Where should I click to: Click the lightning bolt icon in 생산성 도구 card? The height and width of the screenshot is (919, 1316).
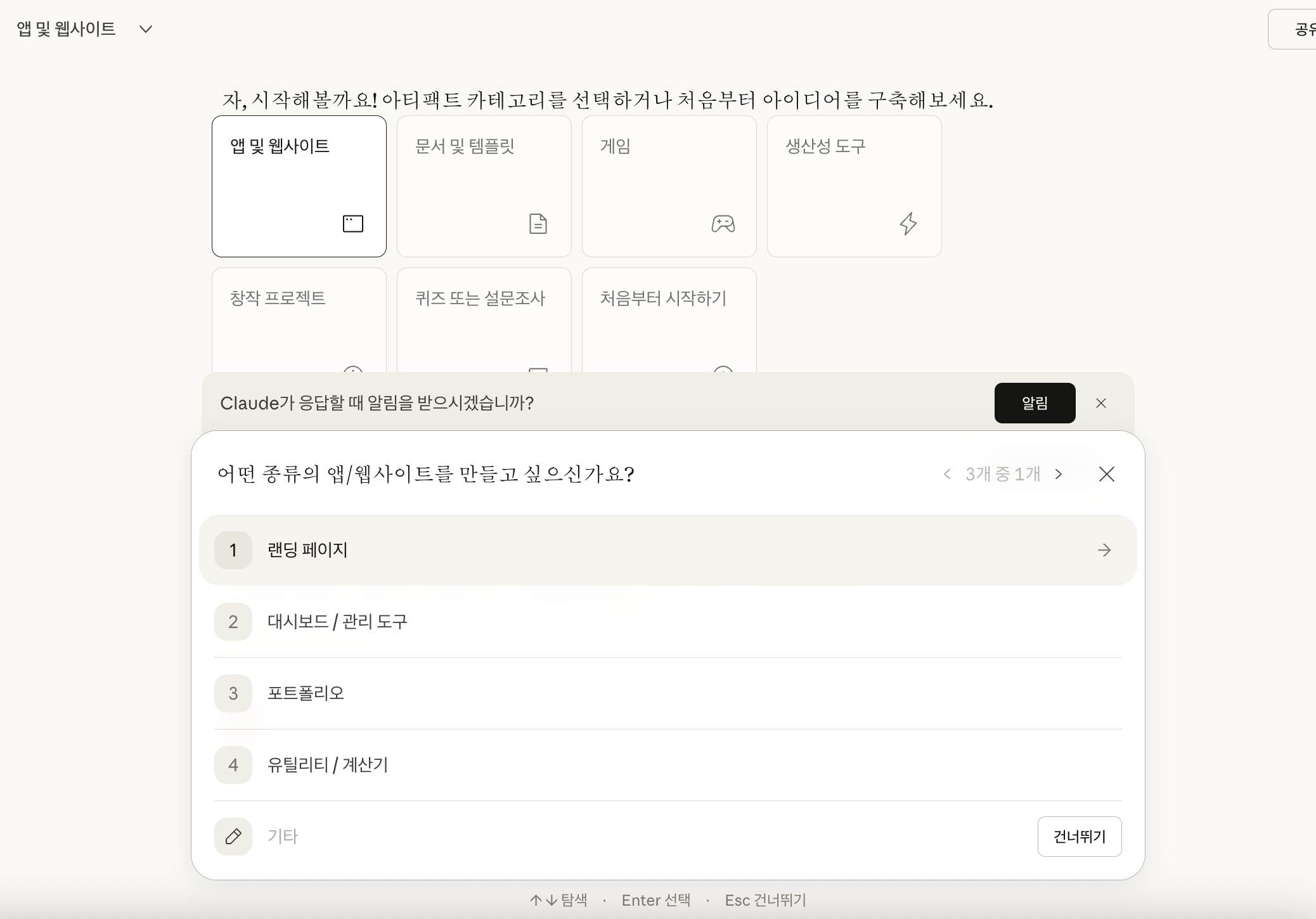[x=908, y=224]
